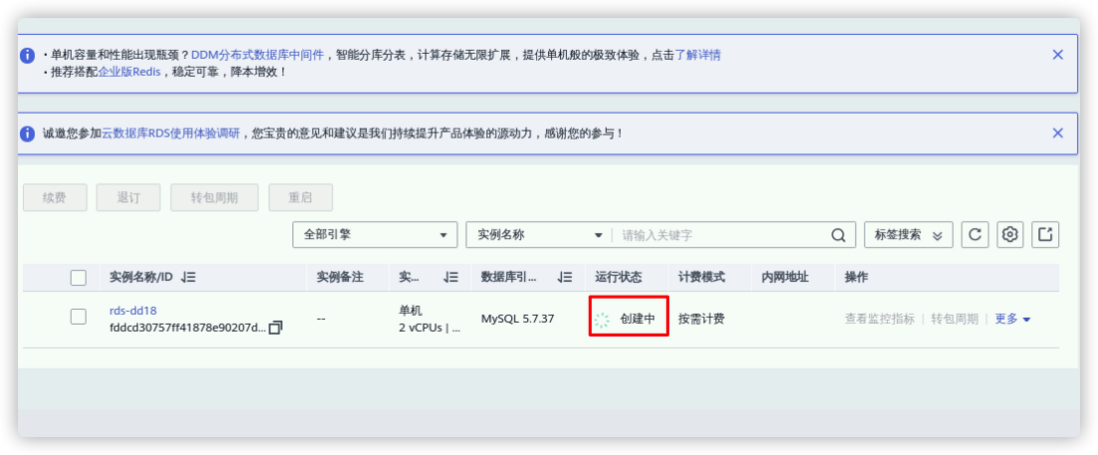The image size is (1098, 455).
Task: Sort by instance name/ID column icon
Action: [x=188, y=277]
